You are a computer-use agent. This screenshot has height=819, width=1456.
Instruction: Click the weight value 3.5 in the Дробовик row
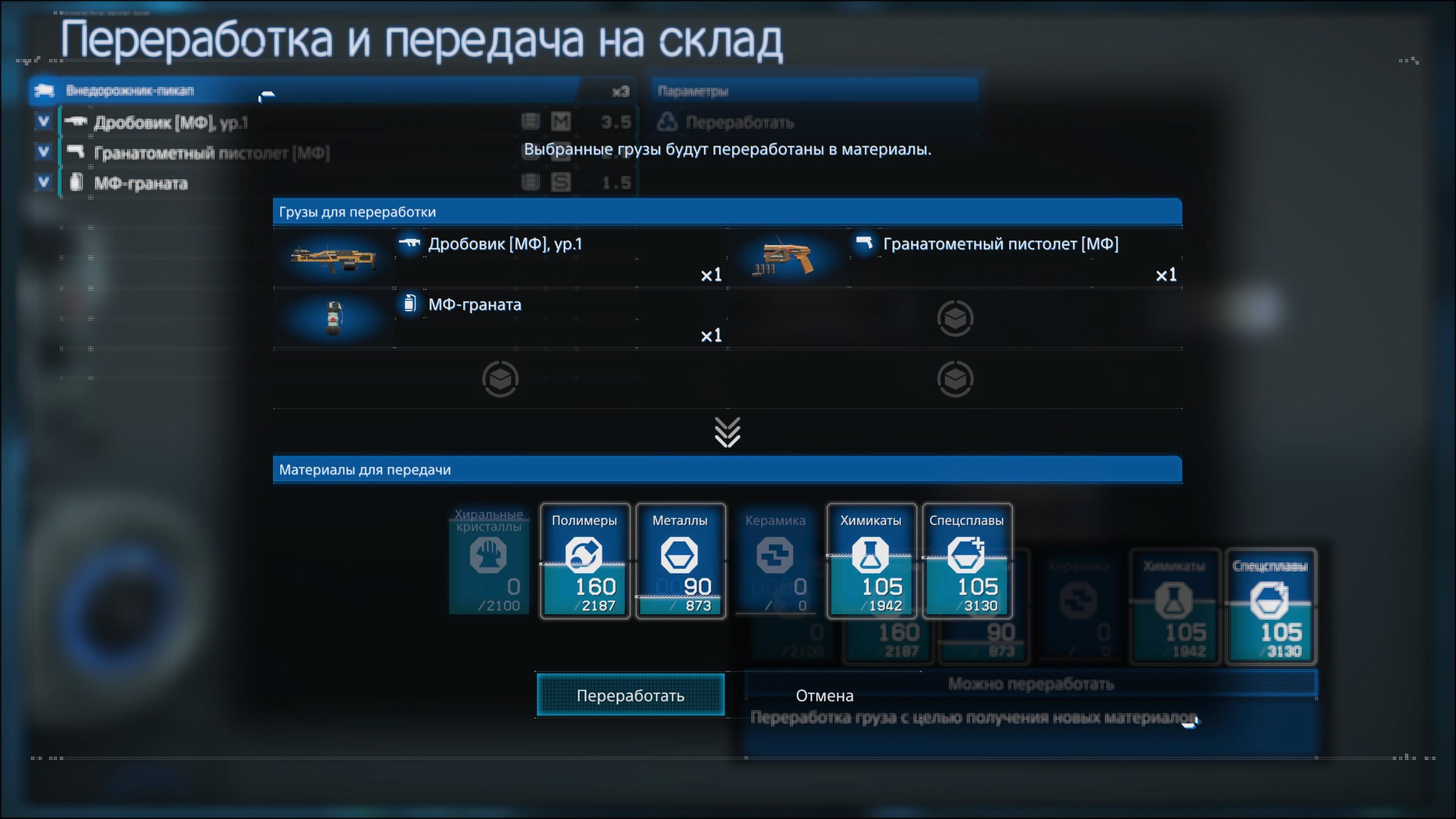617,122
